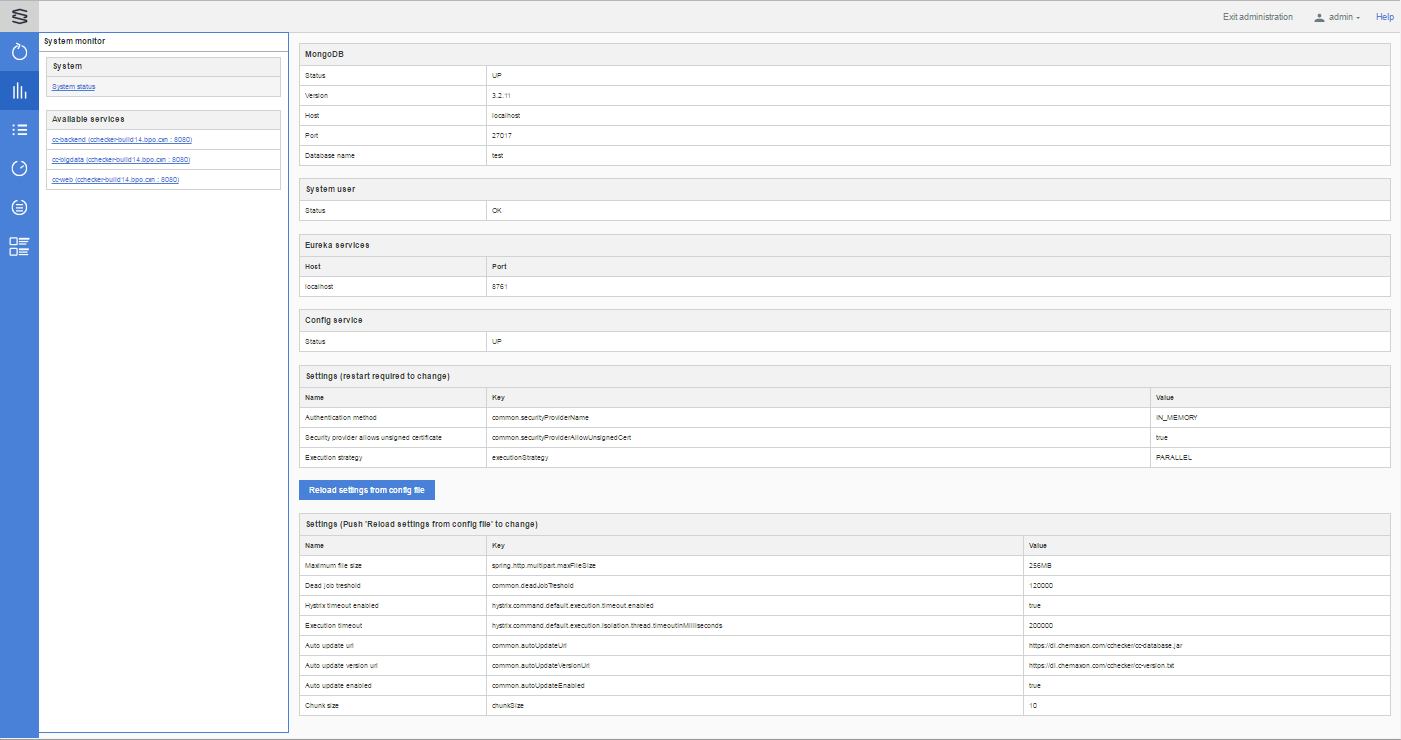Click Exit administration link

(x=1257, y=17)
